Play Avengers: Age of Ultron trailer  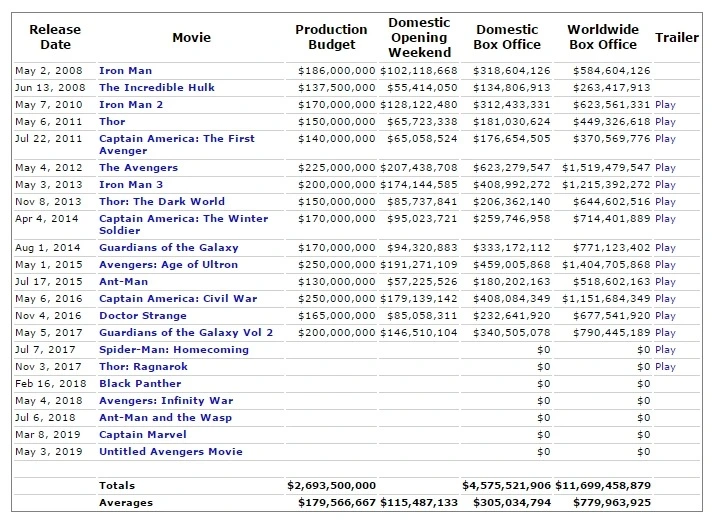[x=665, y=265]
